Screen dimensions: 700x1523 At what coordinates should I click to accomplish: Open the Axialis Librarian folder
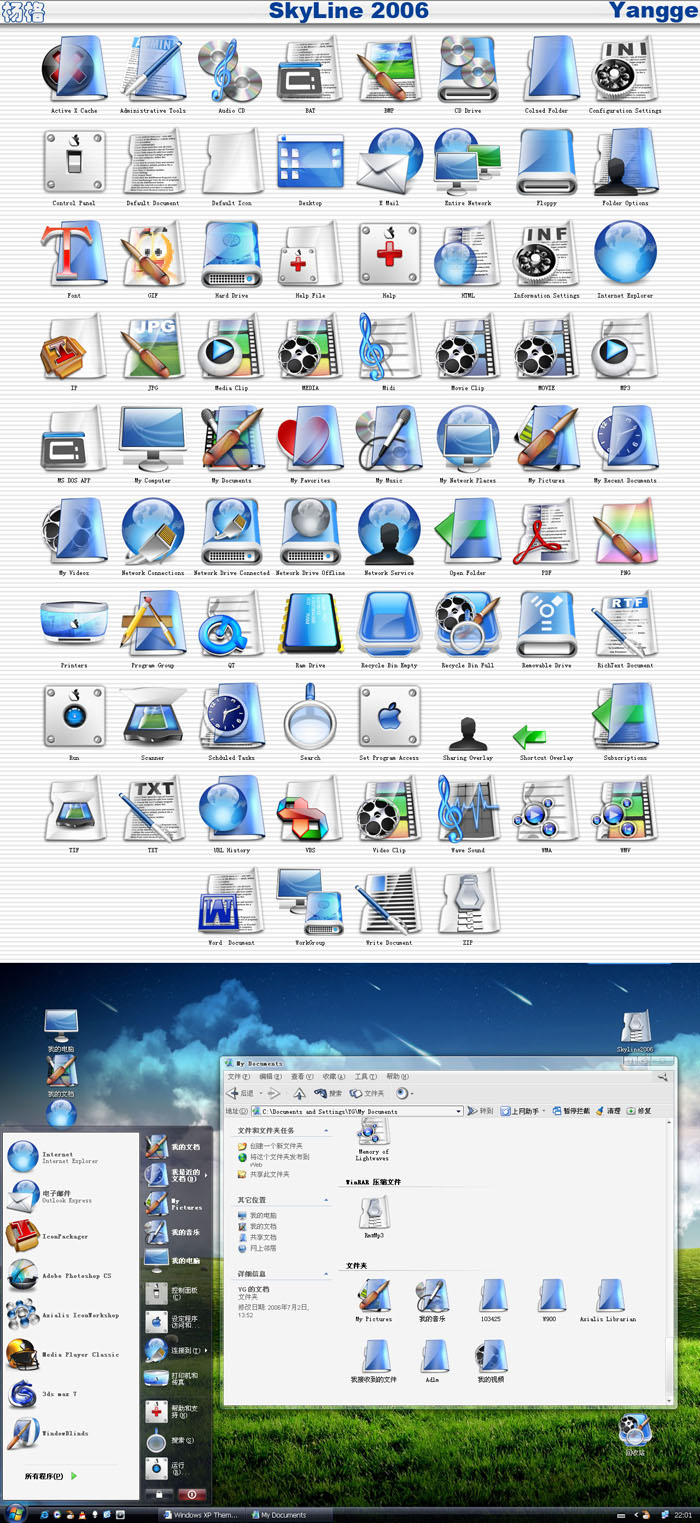608,1300
